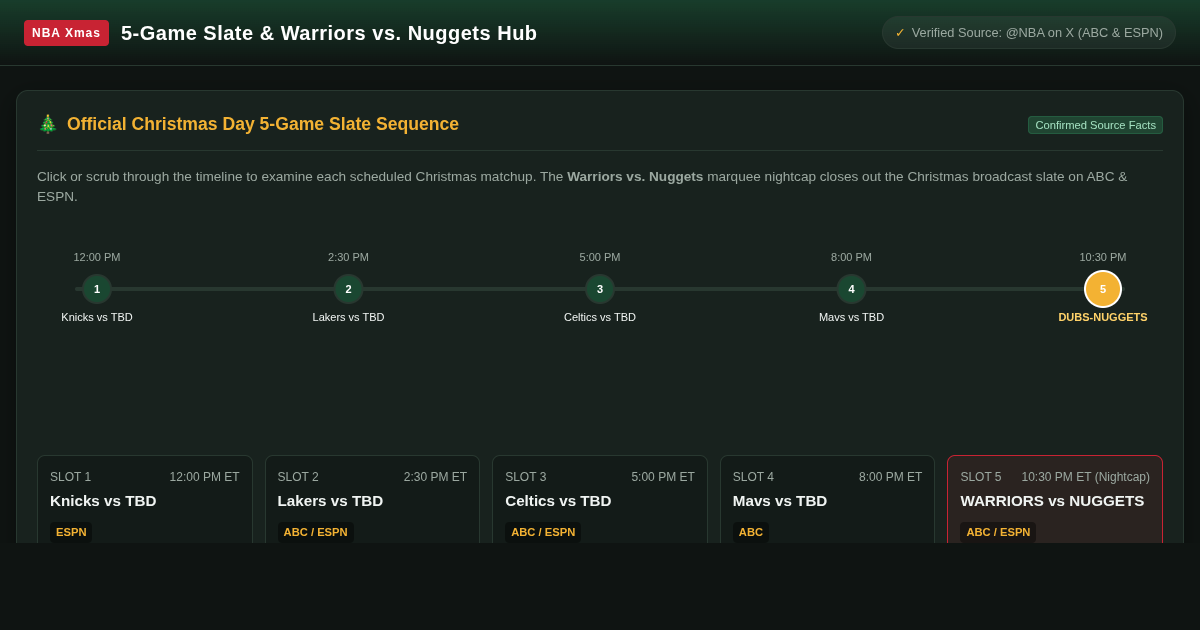
Task: Select timeline marker 4 Mavs vs TBD
Action: pos(851,289)
